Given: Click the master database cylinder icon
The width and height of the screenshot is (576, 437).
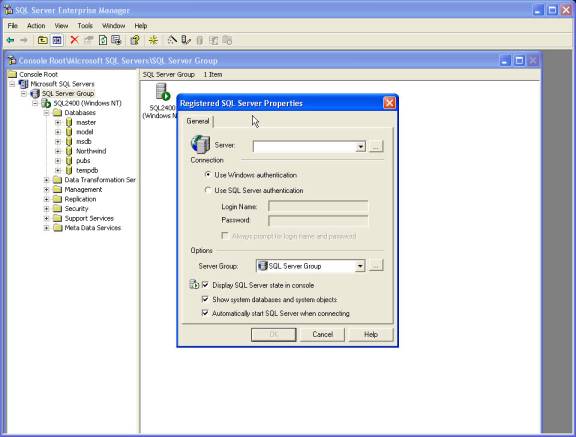Looking at the screenshot, I should tap(69, 122).
